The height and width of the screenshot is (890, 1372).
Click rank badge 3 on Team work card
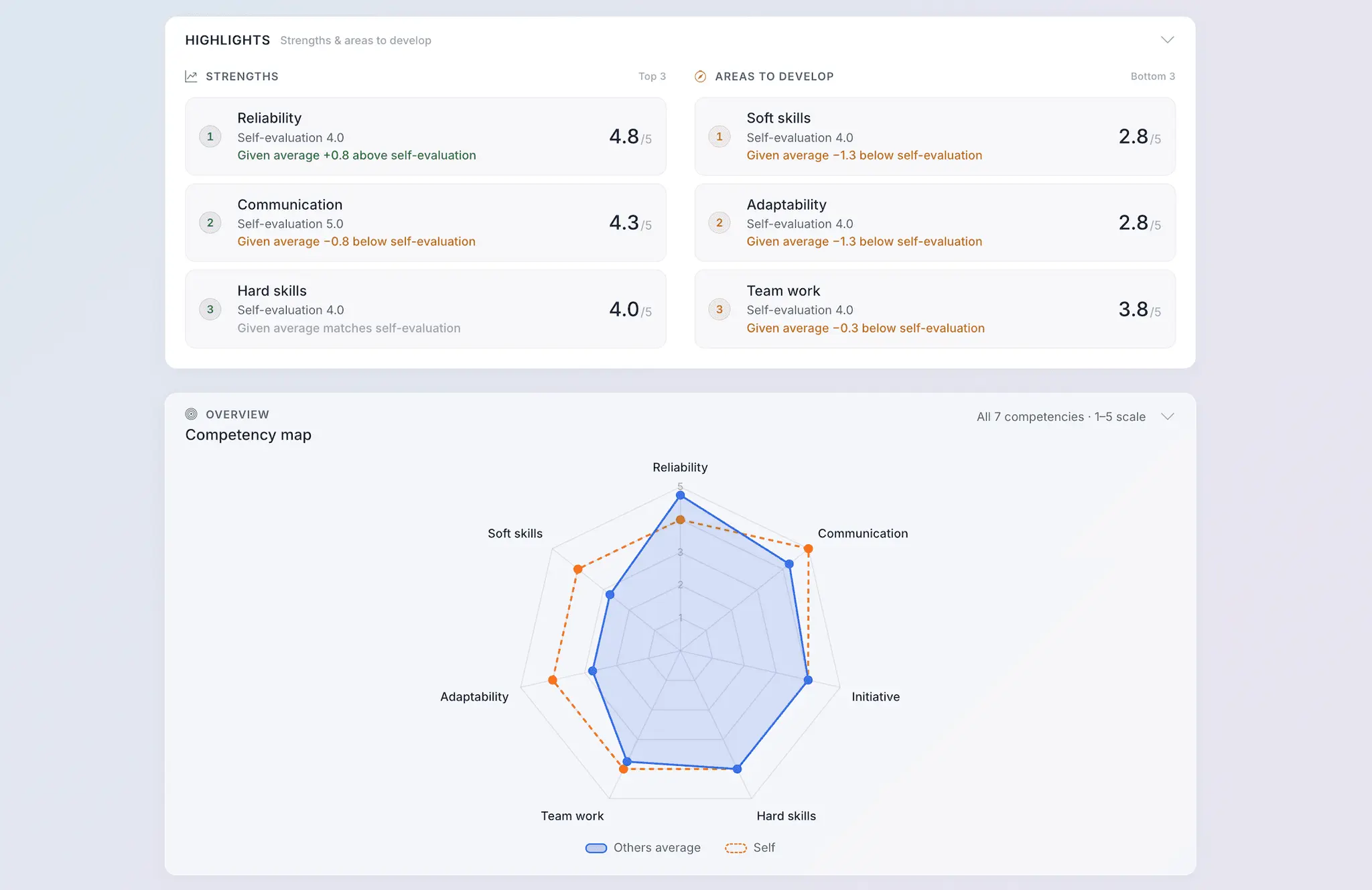pyautogui.click(x=719, y=309)
